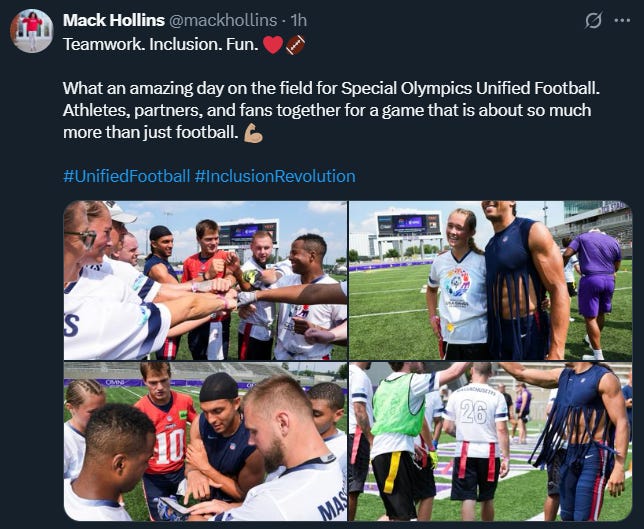Open Mack Hollins profile avatar
Image resolution: width=644 pixels, height=529 pixels.
click(32, 31)
